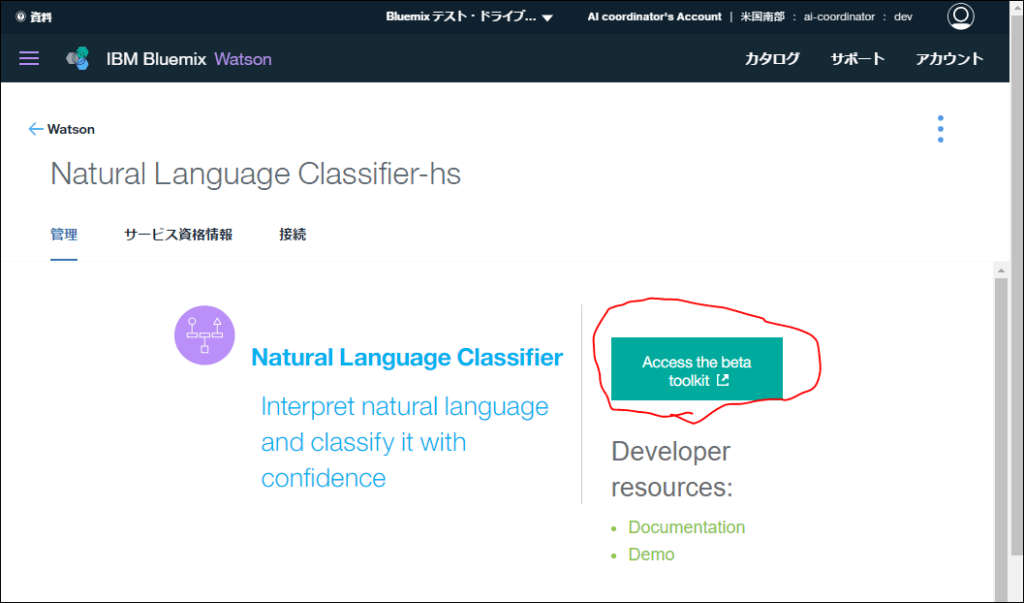1024x603 pixels.
Task: Open the user profile avatar icon
Action: [x=960, y=16]
